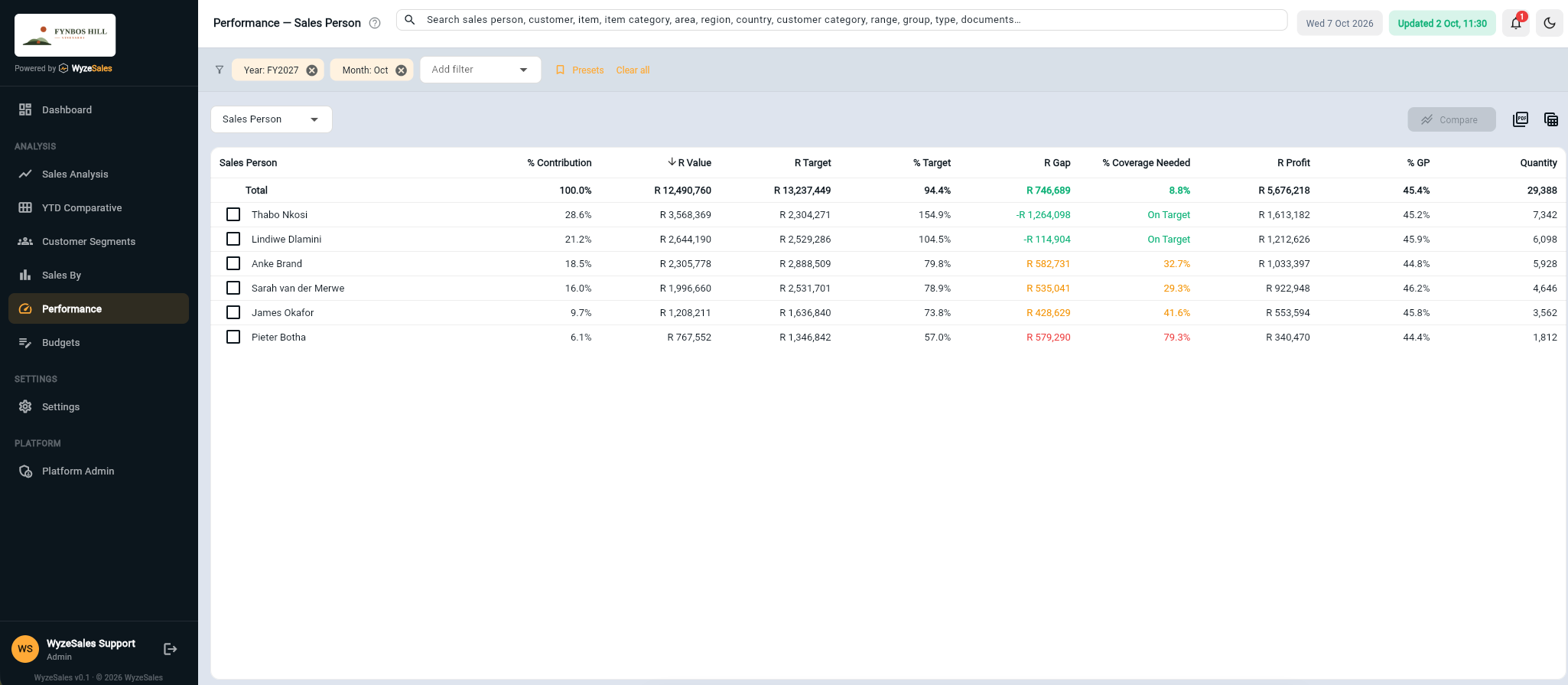Click the Compare button

pos(1452,119)
